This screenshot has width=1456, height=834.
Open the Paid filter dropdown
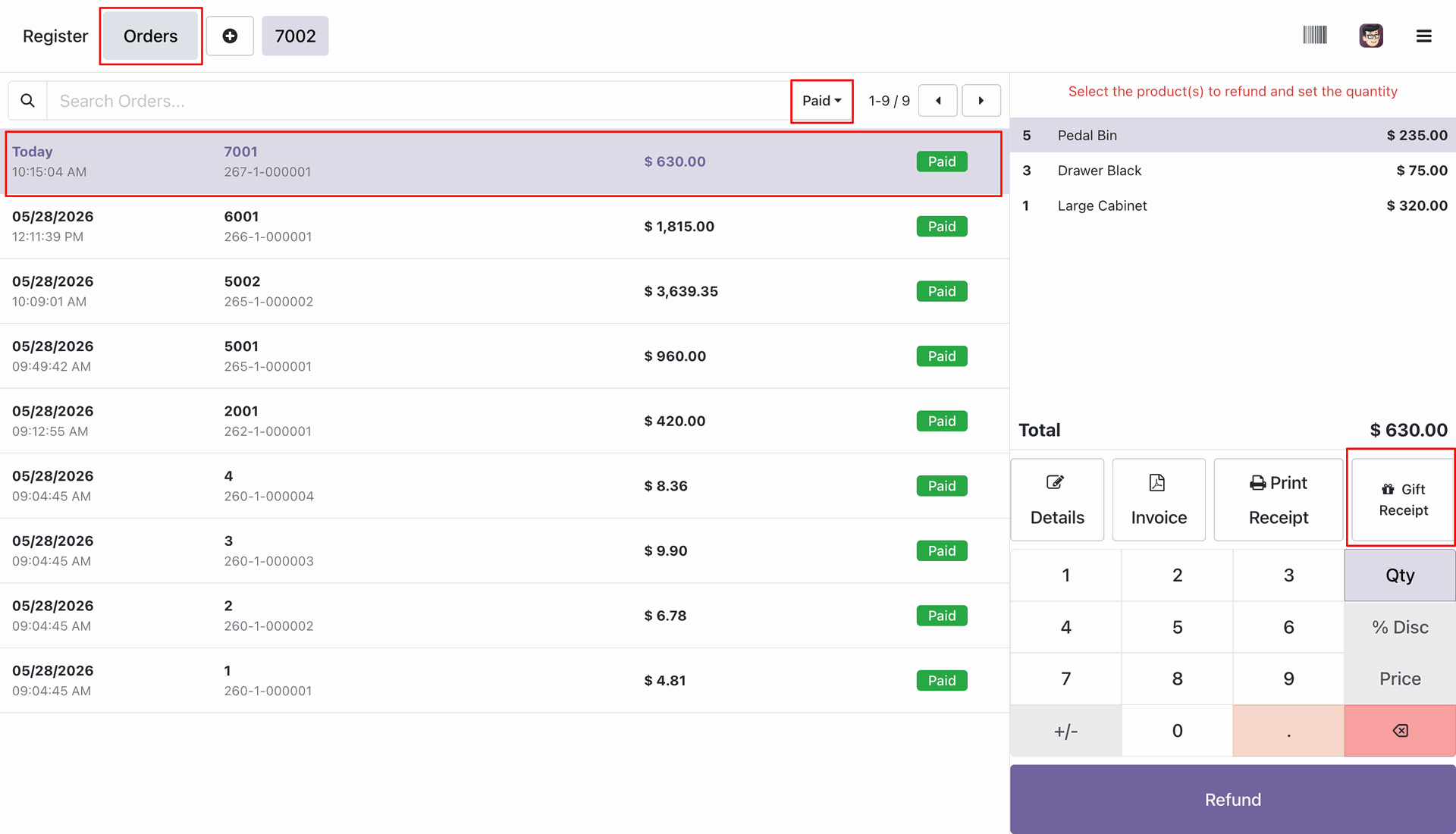click(x=822, y=101)
